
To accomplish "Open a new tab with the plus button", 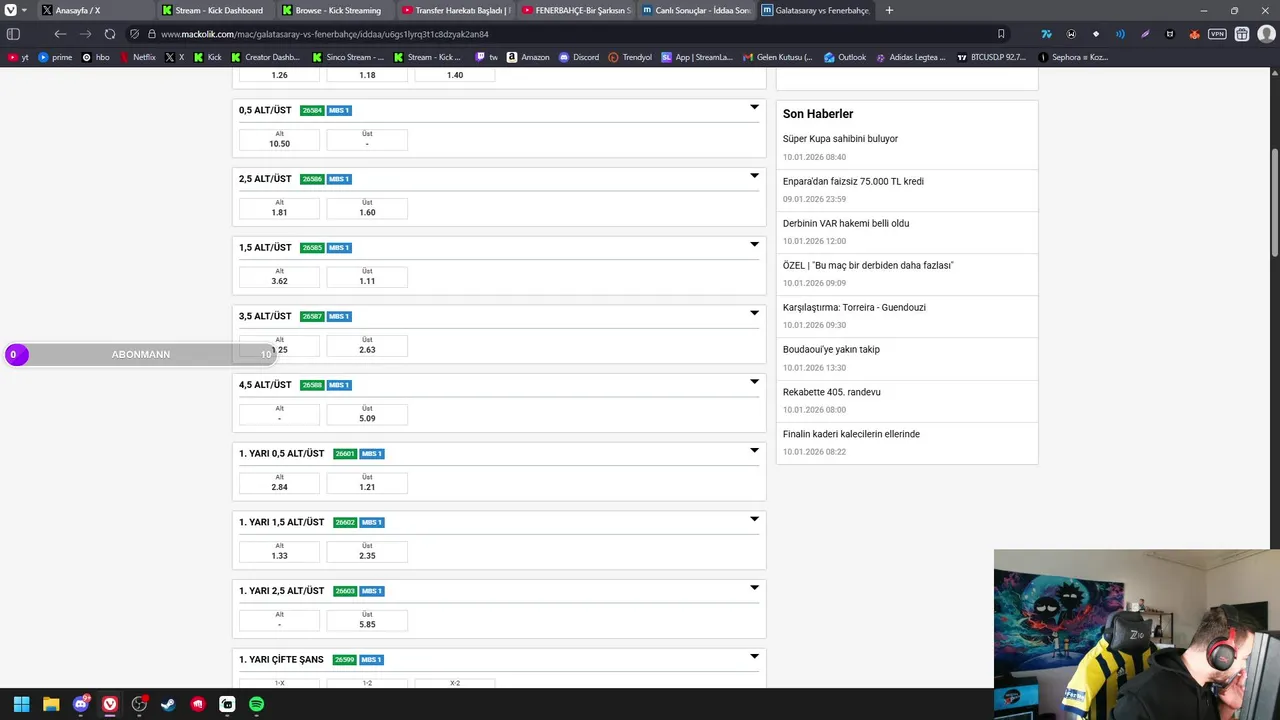I will point(889,10).
